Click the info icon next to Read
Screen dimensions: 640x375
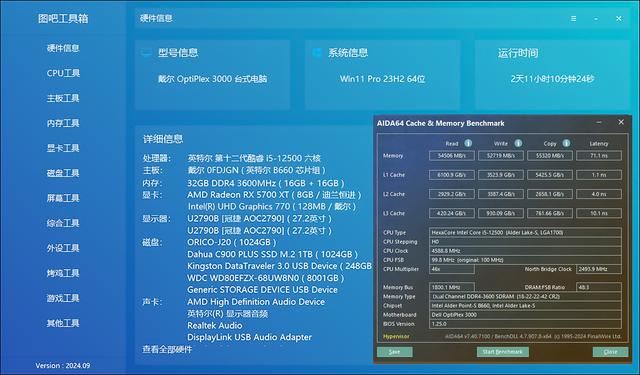pyautogui.click(x=468, y=143)
